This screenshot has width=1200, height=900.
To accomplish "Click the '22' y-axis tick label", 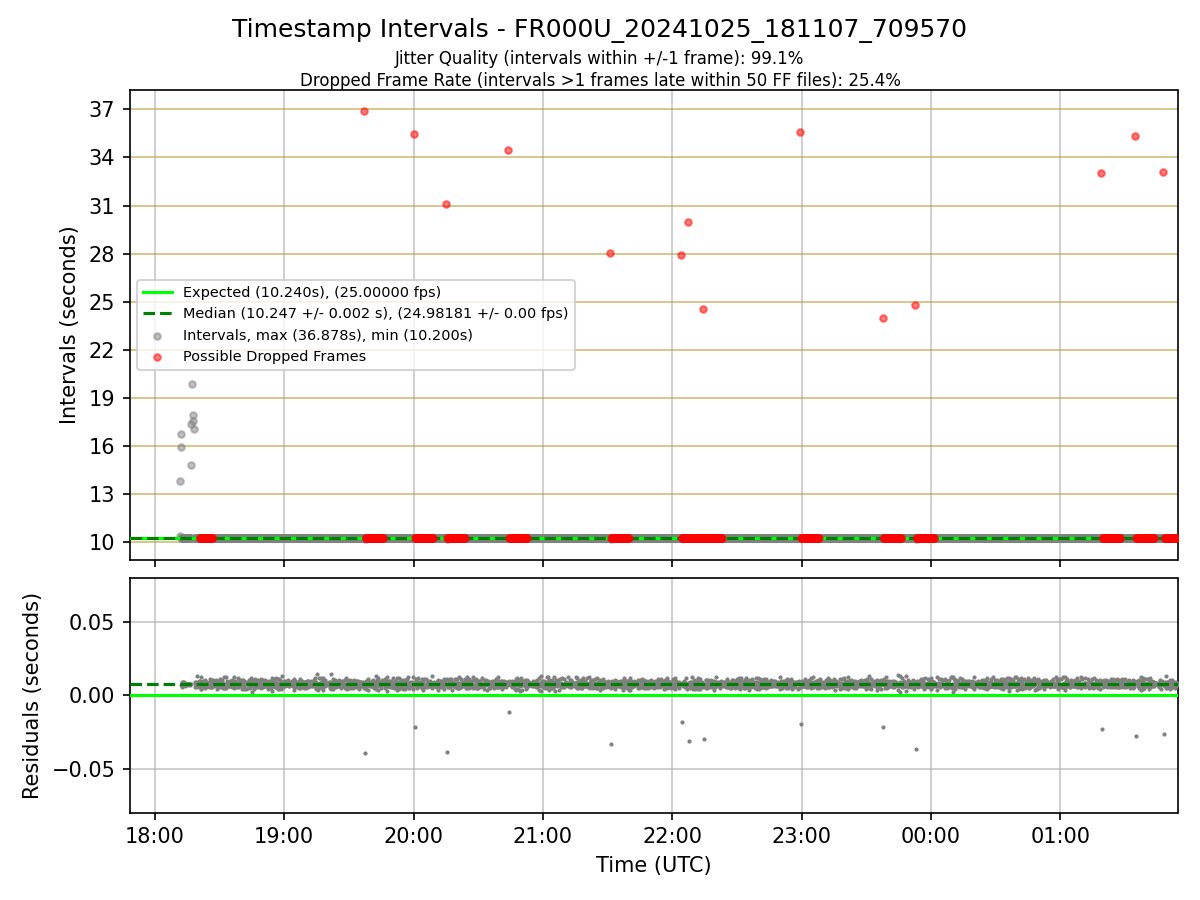I will click(104, 350).
